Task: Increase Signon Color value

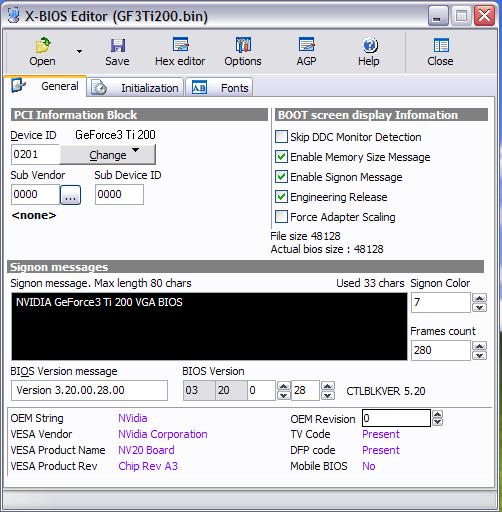Action: coord(480,298)
